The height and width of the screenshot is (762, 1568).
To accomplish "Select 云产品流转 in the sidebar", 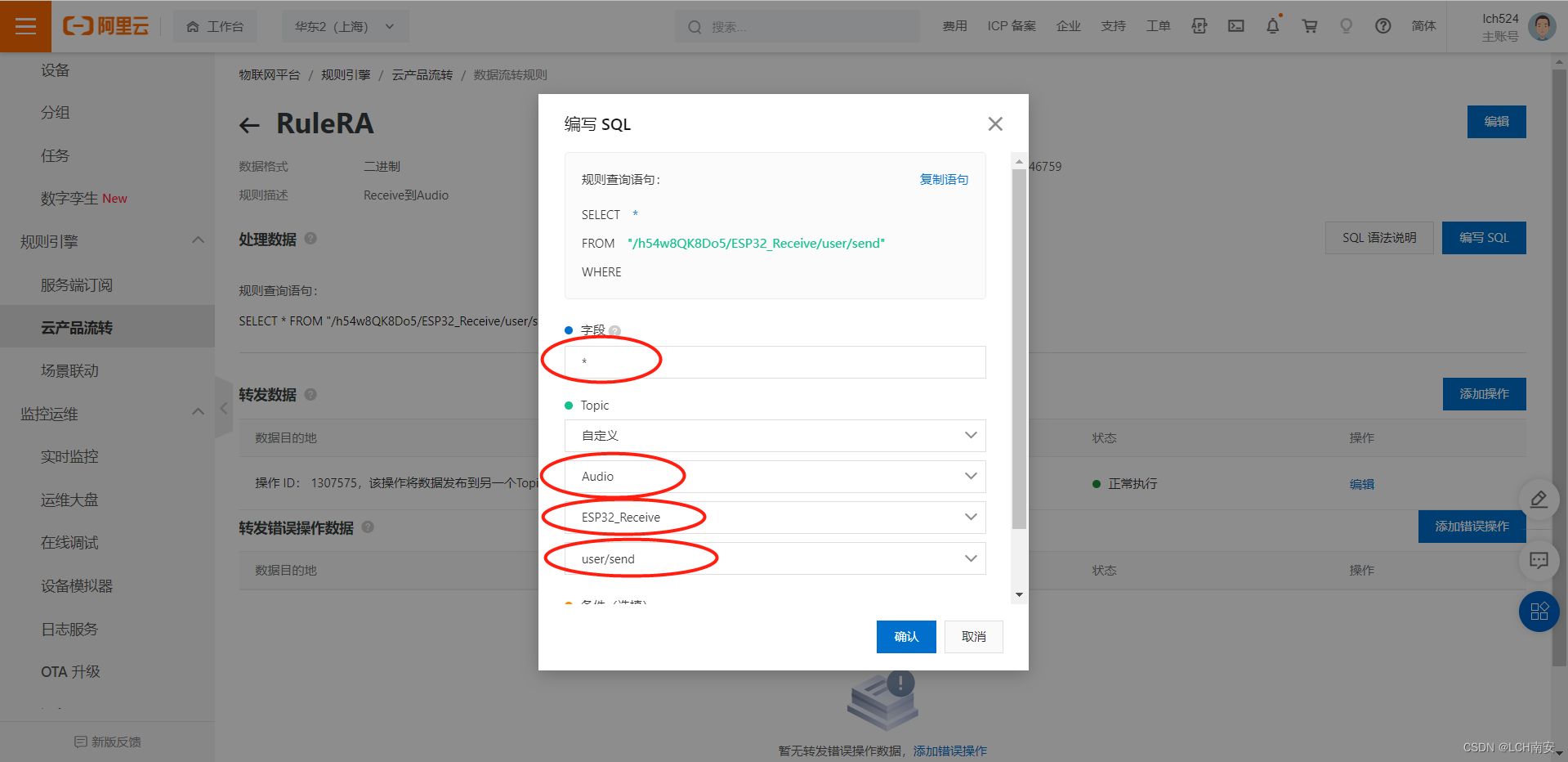I will (x=77, y=328).
